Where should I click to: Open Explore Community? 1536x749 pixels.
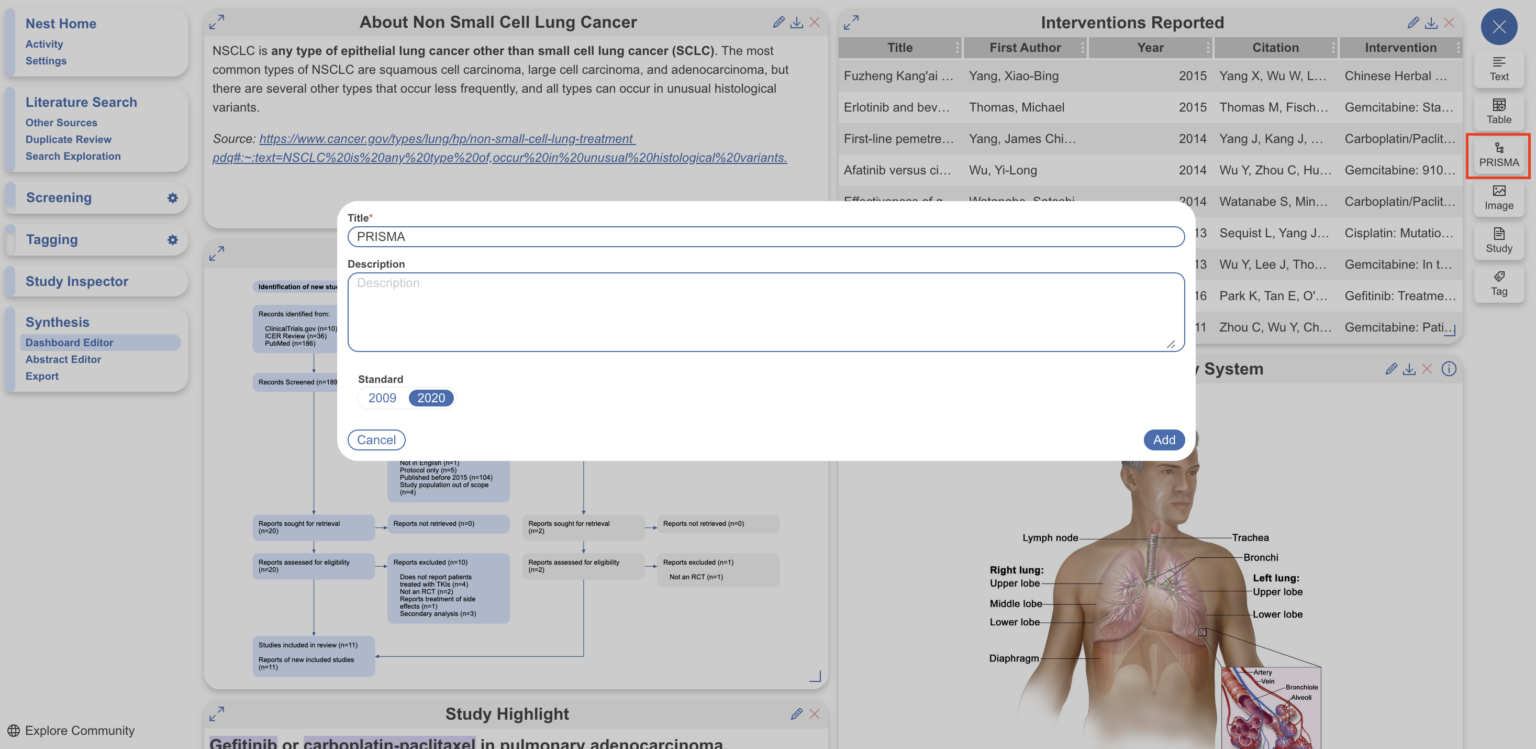[71, 730]
